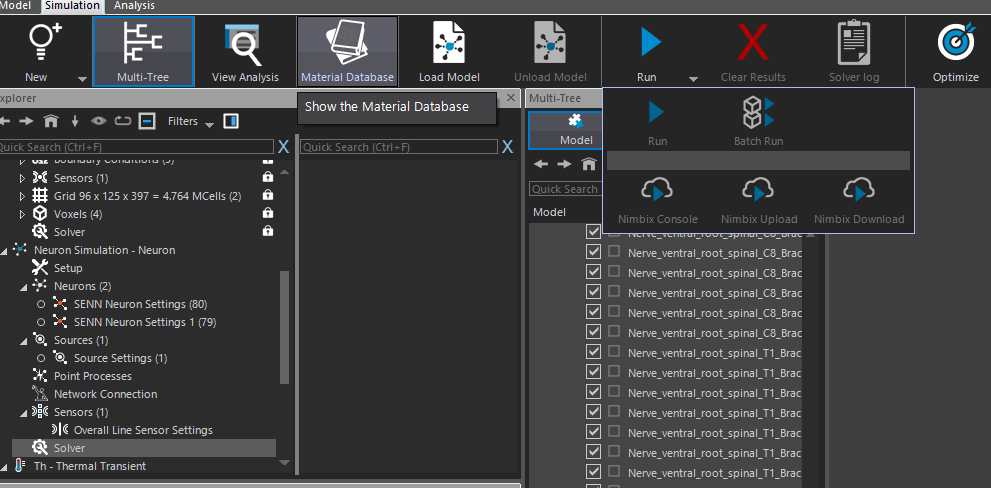Uncheck the first Nerve_ventral_root_spinal_T1 checkbox
The height and width of the screenshot is (488, 991).
(x=593, y=352)
